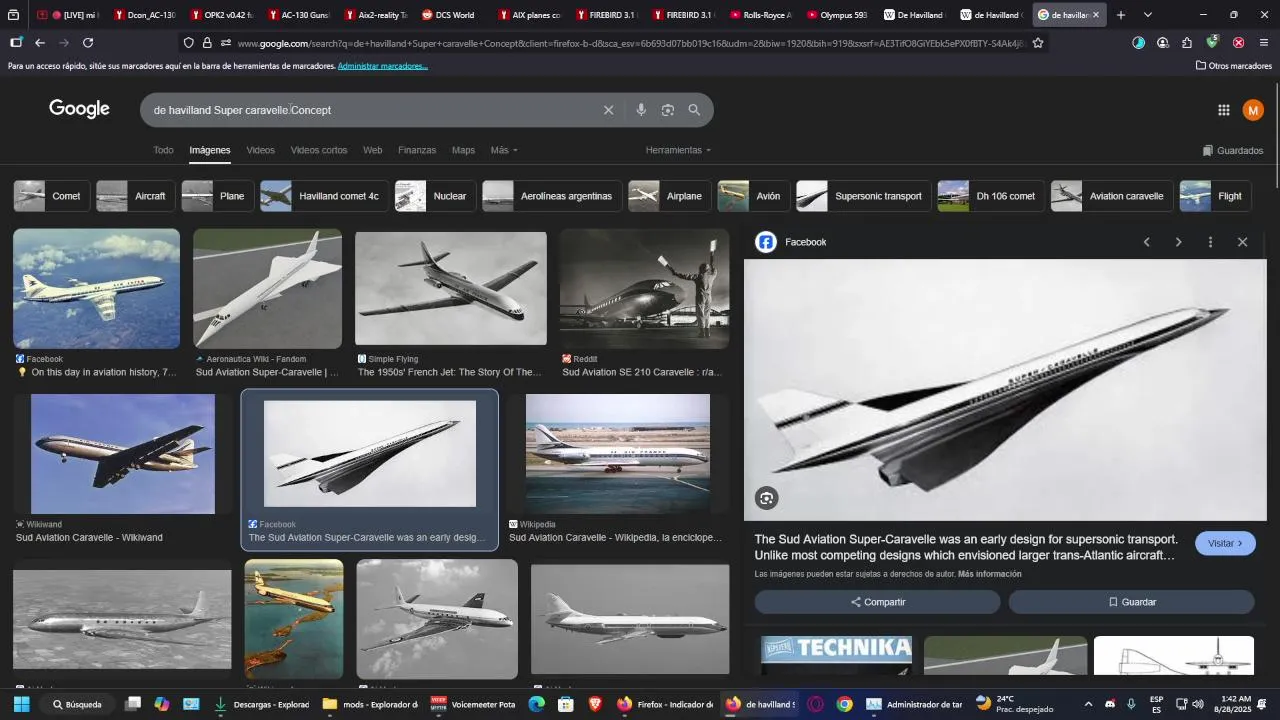Click the red X extension icon
Screen dimensions: 1280x720
[1238, 43]
